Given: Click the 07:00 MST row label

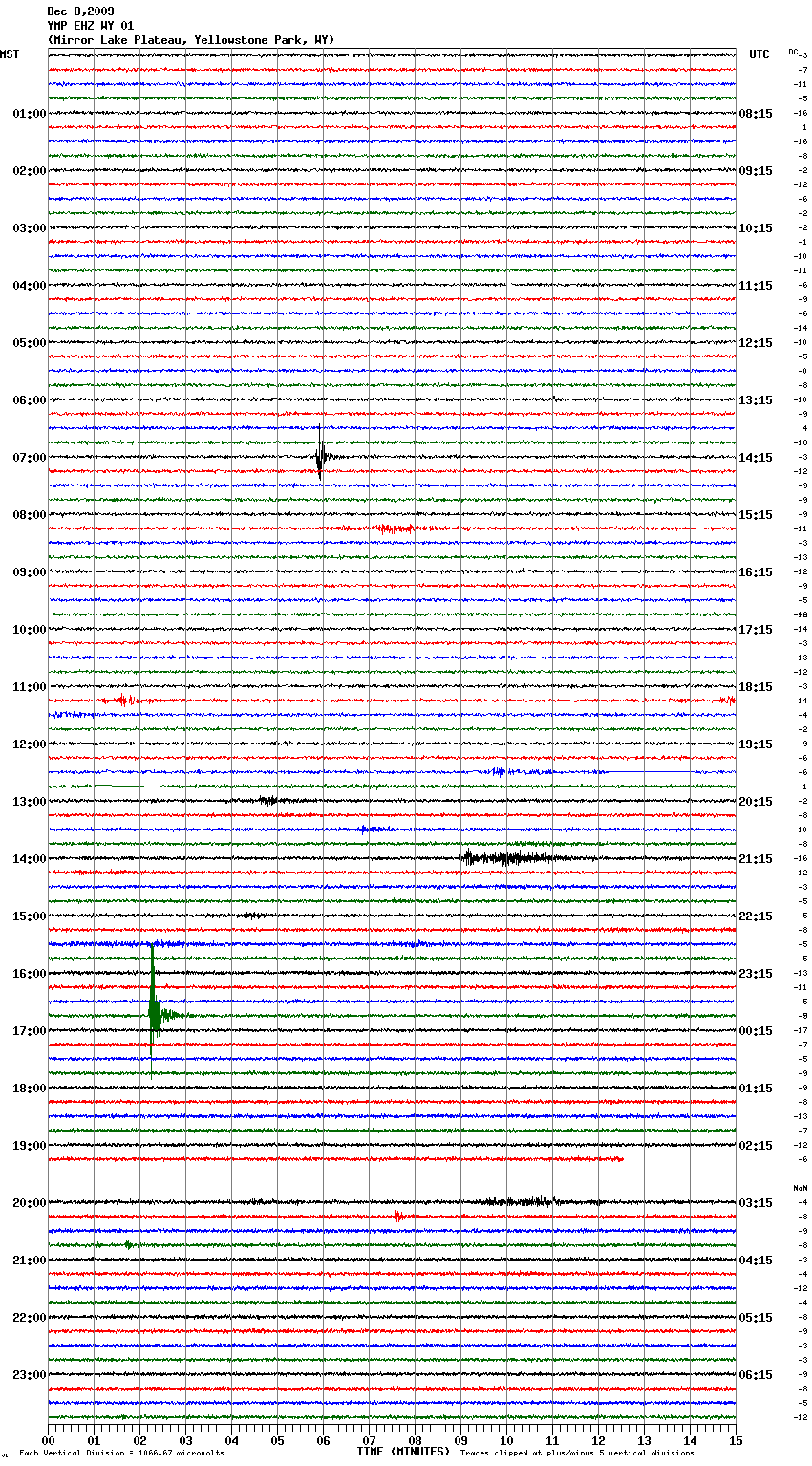Looking at the screenshot, I should (x=30, y=458).
